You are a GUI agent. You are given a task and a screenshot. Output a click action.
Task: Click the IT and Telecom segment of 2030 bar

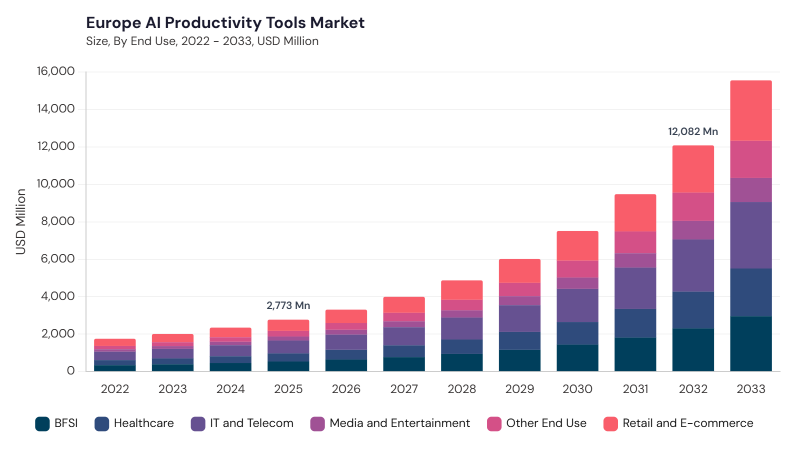coord(578,306)
